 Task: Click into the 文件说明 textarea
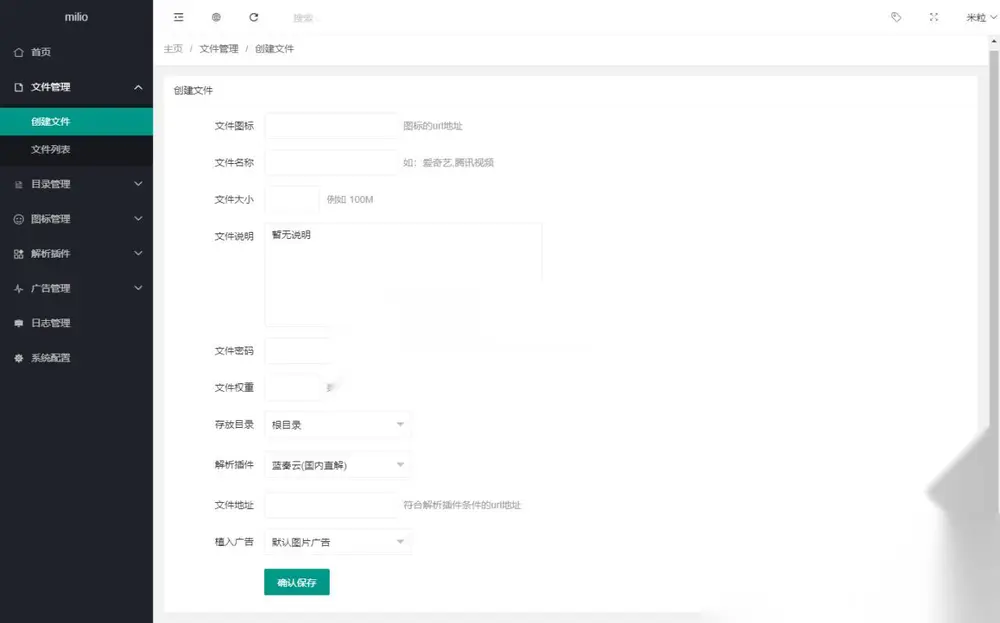[403, 275]
